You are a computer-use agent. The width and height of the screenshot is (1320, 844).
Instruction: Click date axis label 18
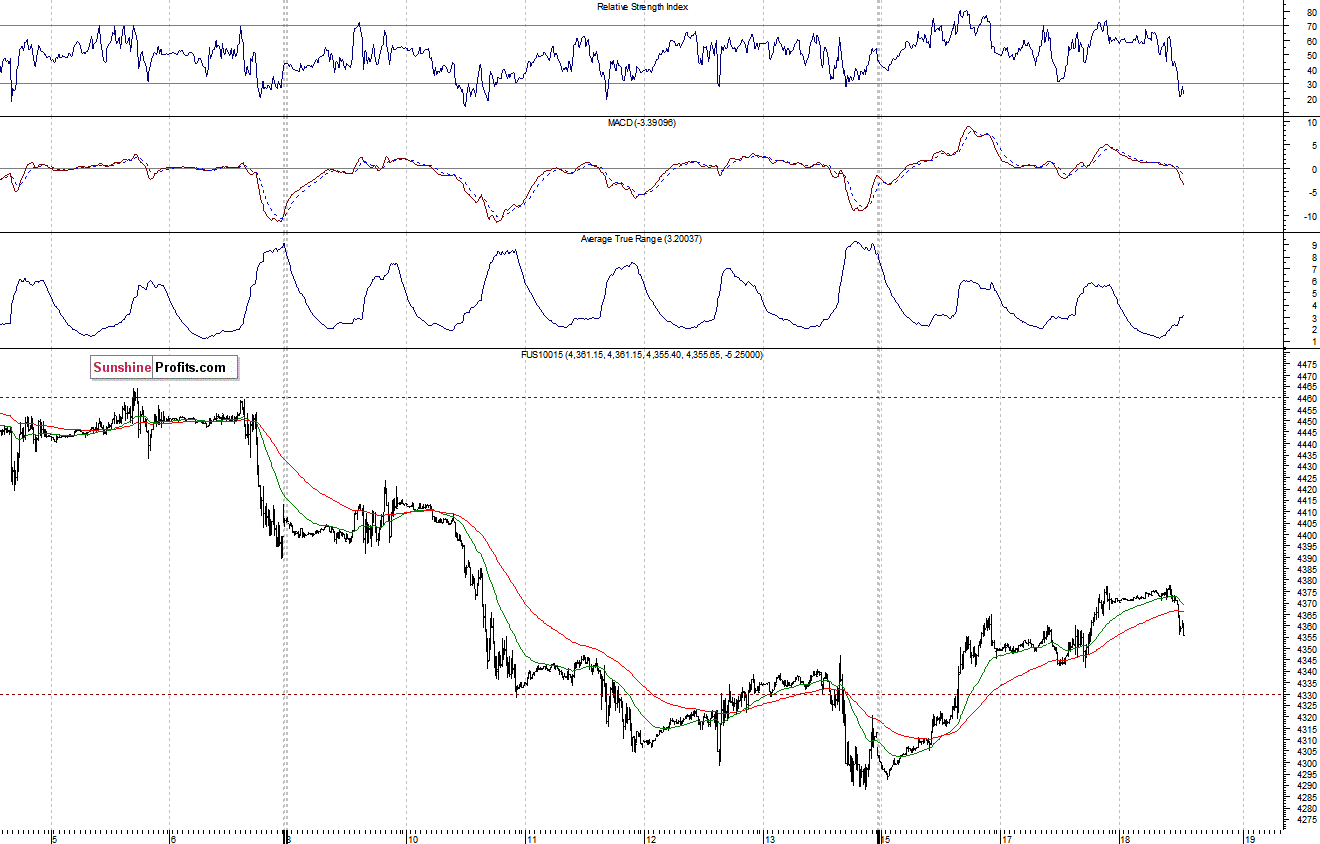pos(1125,838)
